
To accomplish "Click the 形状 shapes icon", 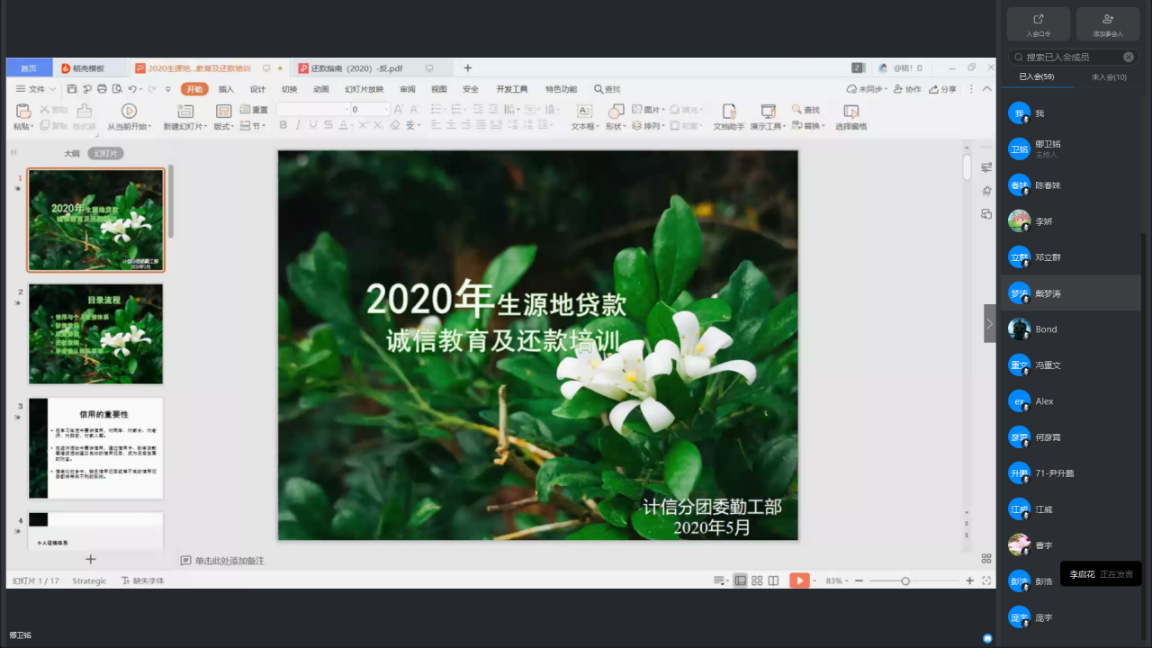I will click(x=616, y=111).
